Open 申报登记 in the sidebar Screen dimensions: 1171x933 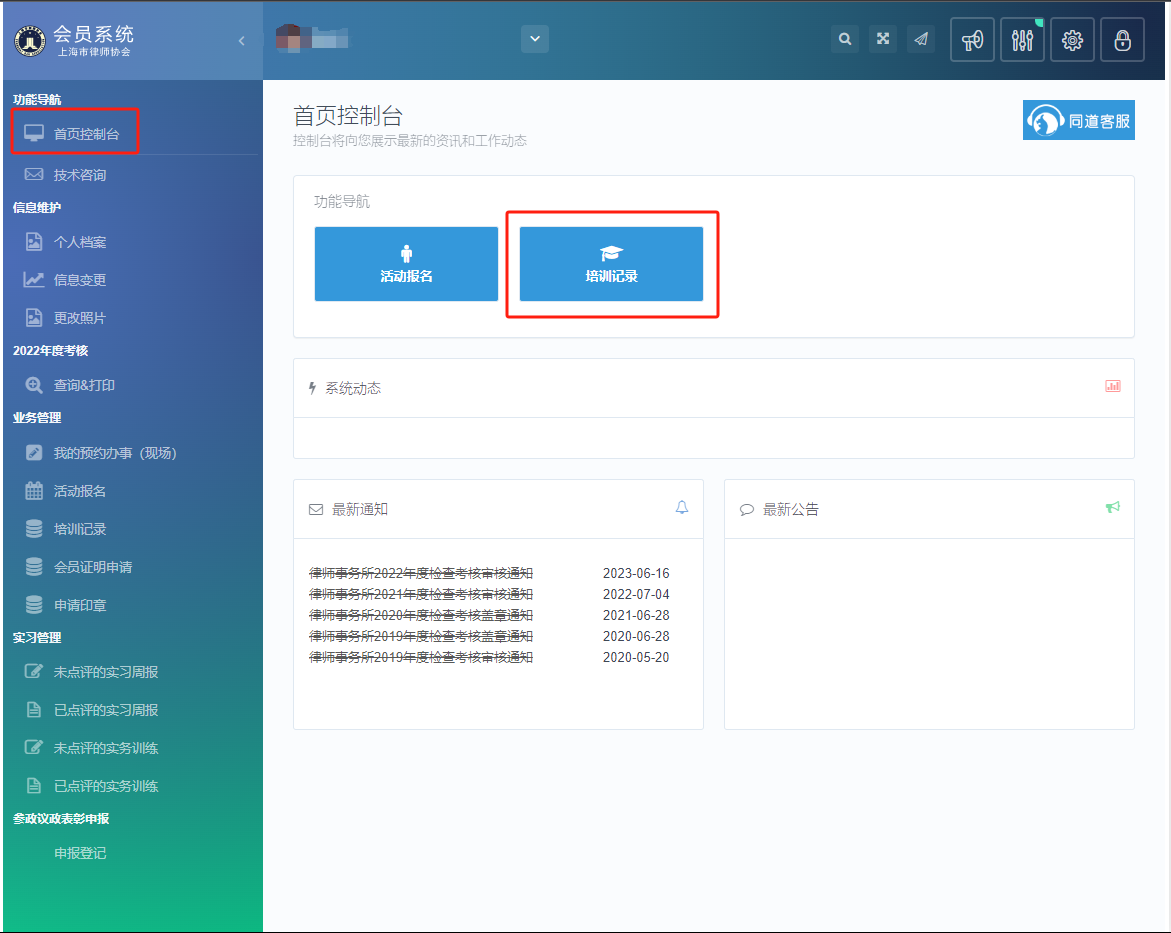coord(80,853)
